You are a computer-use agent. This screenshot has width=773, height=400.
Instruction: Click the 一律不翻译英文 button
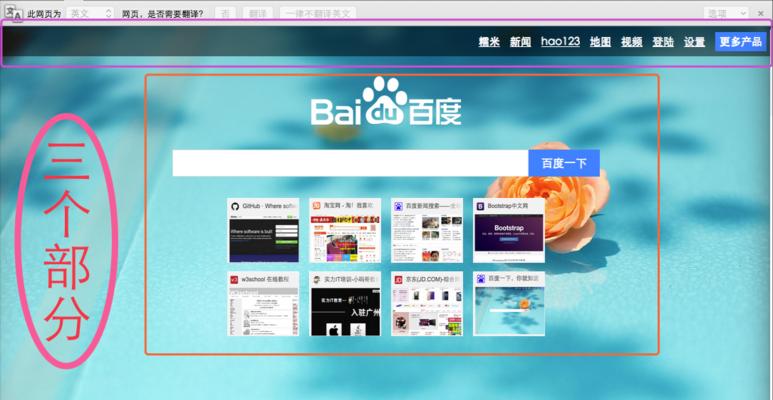[x=318, y=14]
